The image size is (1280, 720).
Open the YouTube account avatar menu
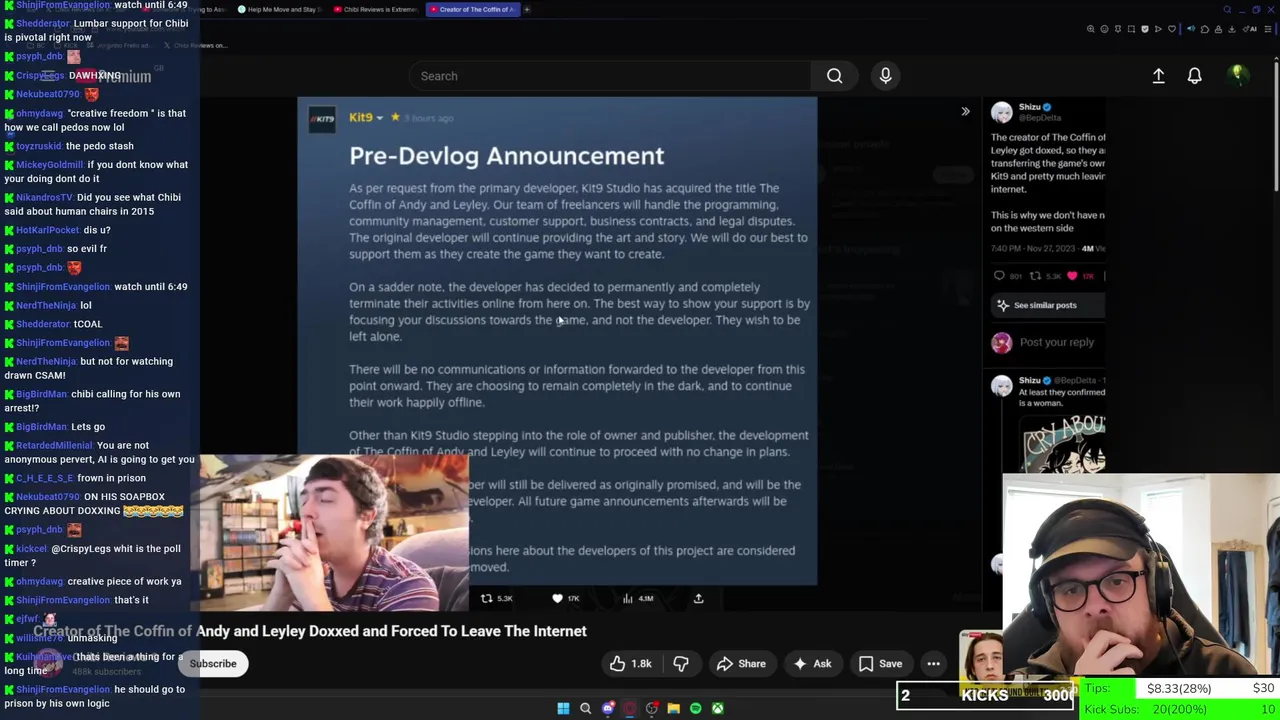(1237, 75)
